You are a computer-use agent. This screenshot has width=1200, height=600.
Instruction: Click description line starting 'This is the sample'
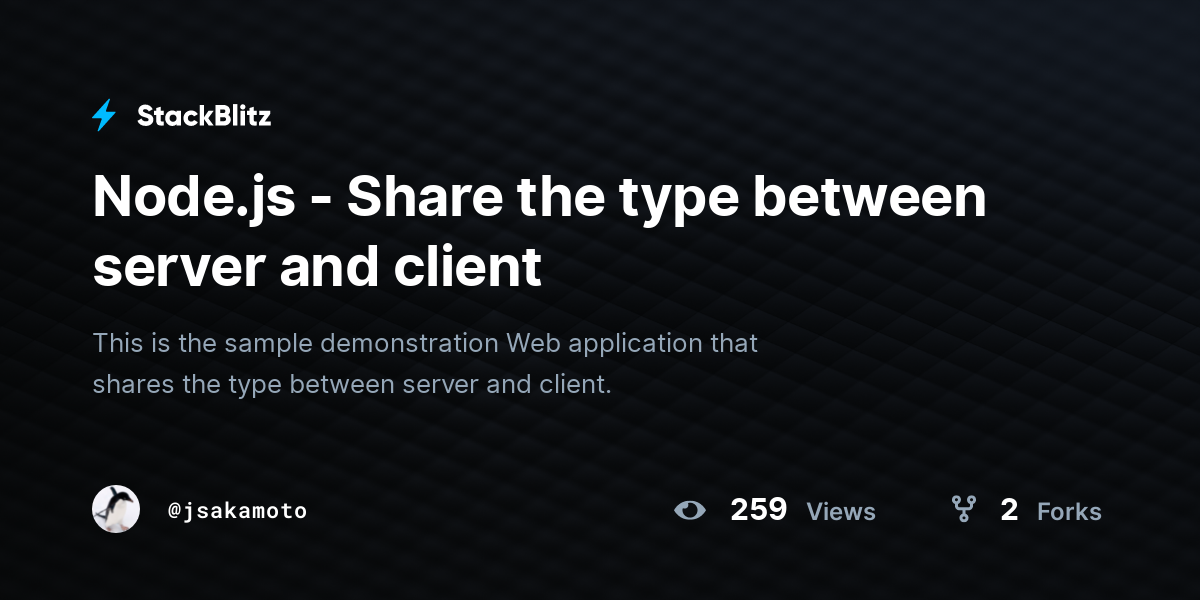(x=425, y=343)
